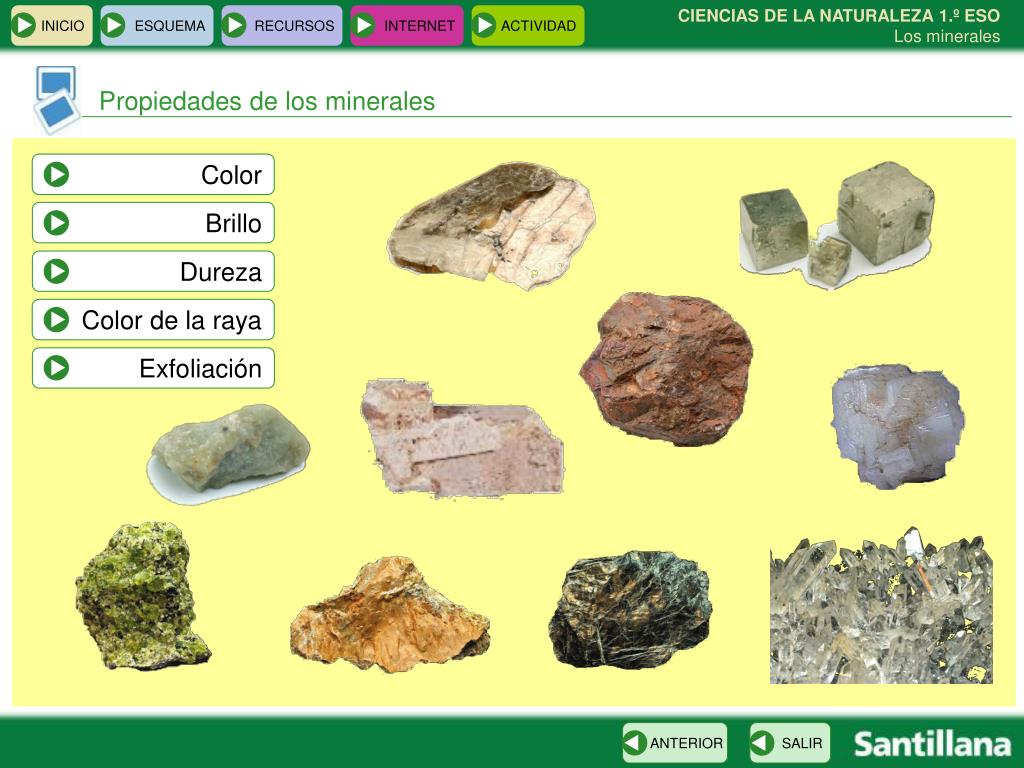The height and width of the screenshot is (768, 1024).
Task: Exit using the SALIR button
Action: pos(790,743)
